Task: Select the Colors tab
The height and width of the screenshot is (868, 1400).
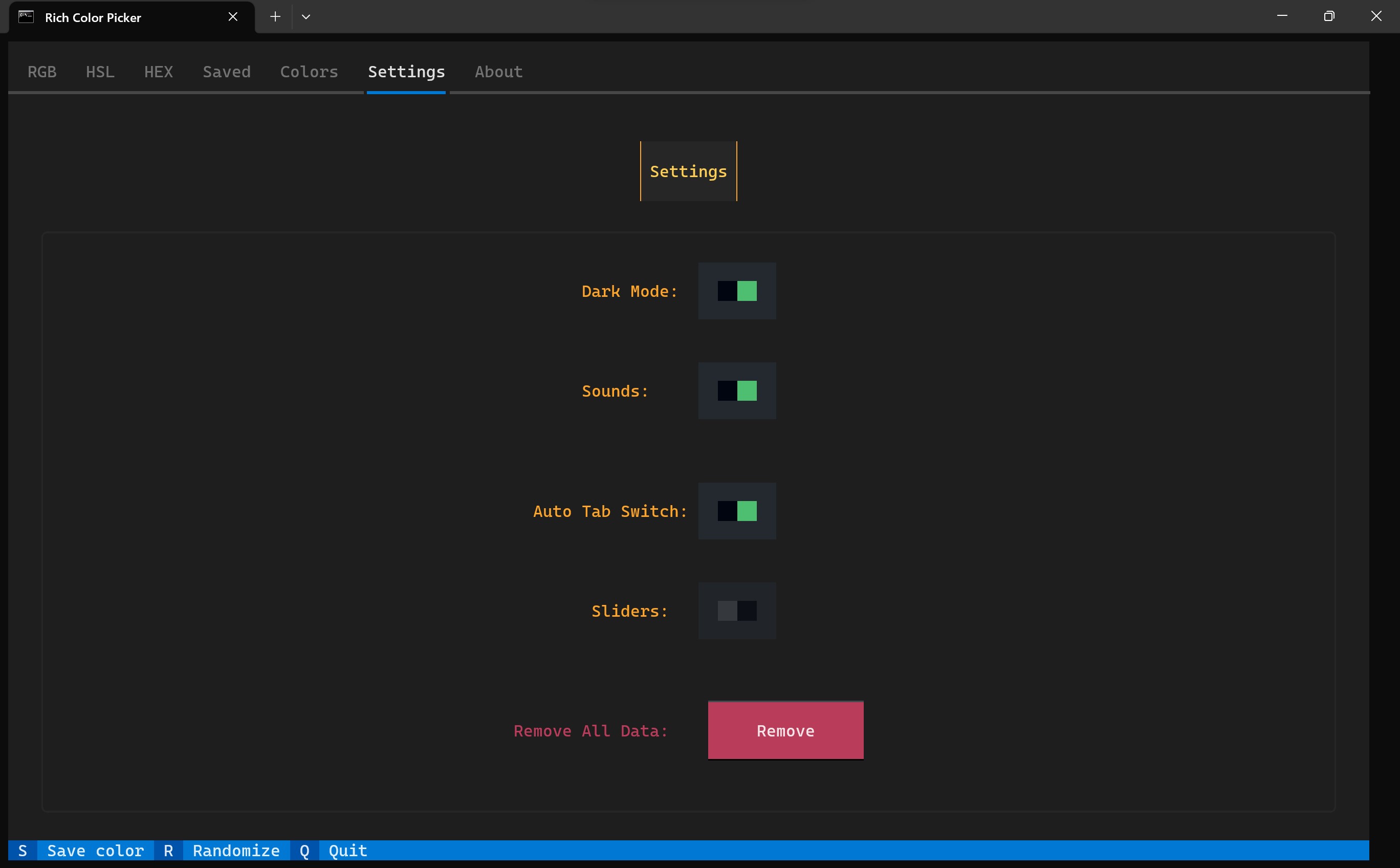Action: [x=309, y=72]
